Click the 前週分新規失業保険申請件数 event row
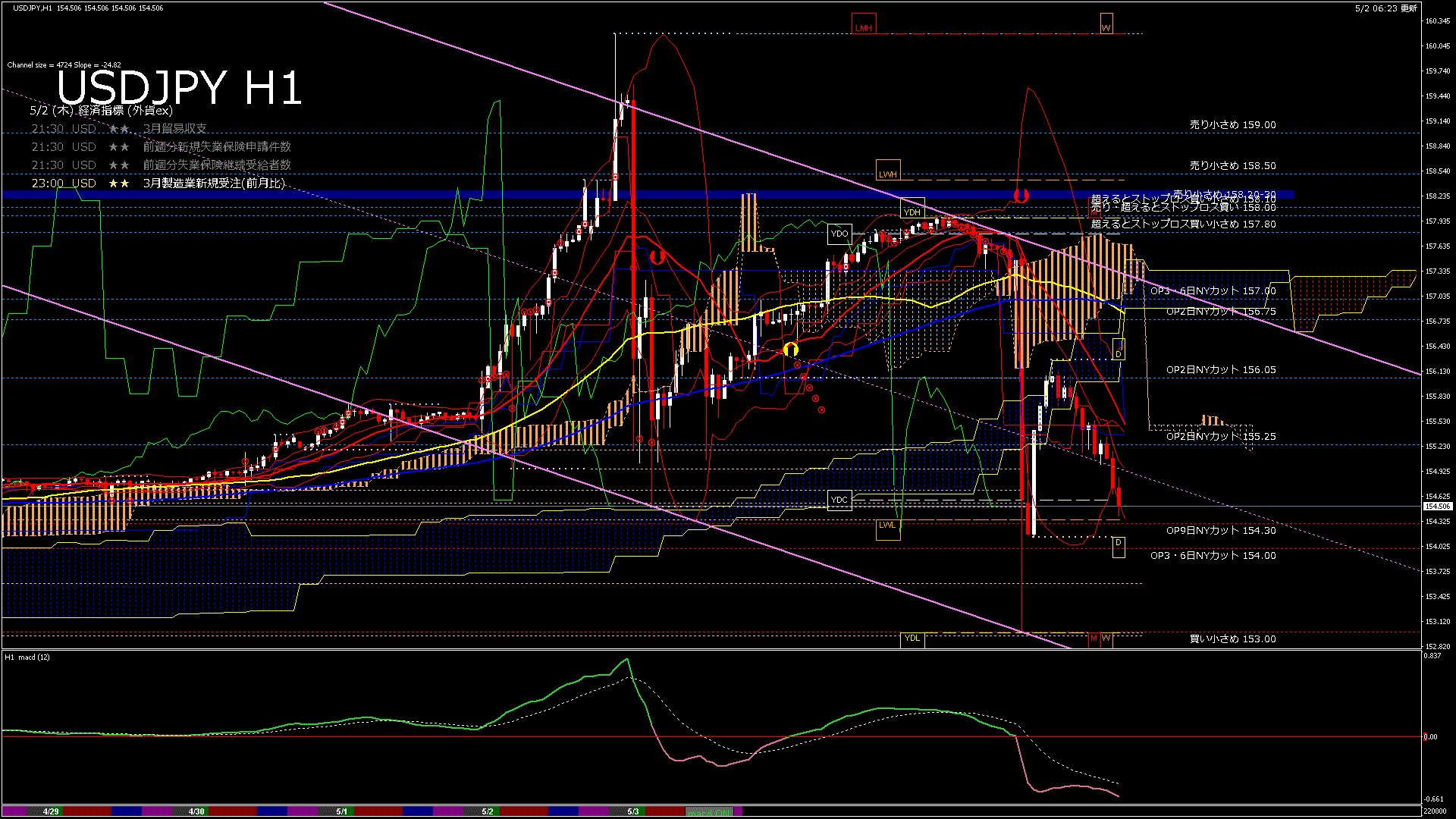The image size is (1456, 819). (x=162, y=147)
